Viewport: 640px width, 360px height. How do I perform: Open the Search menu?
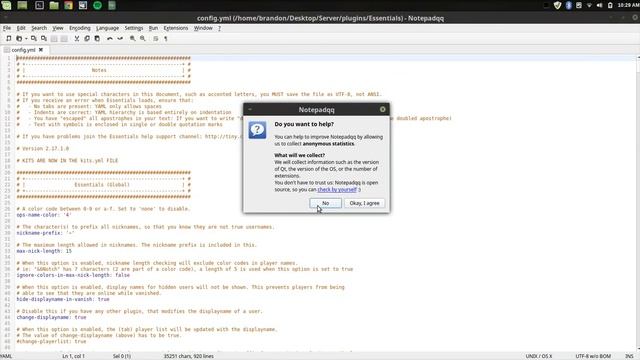pyautogui.click(x=39, y=28)
